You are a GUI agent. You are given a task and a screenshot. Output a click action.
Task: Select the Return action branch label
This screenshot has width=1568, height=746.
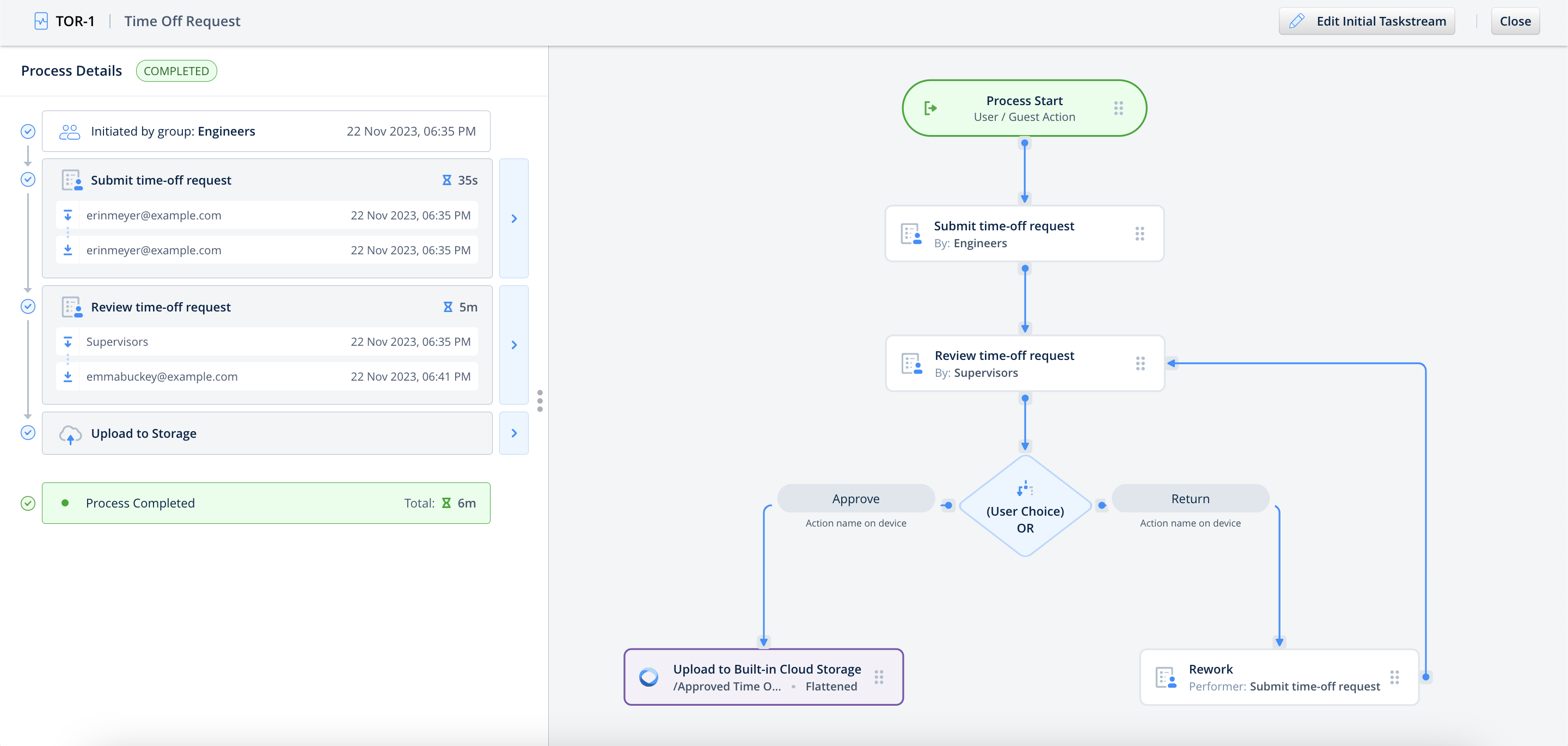point(1190,499)
